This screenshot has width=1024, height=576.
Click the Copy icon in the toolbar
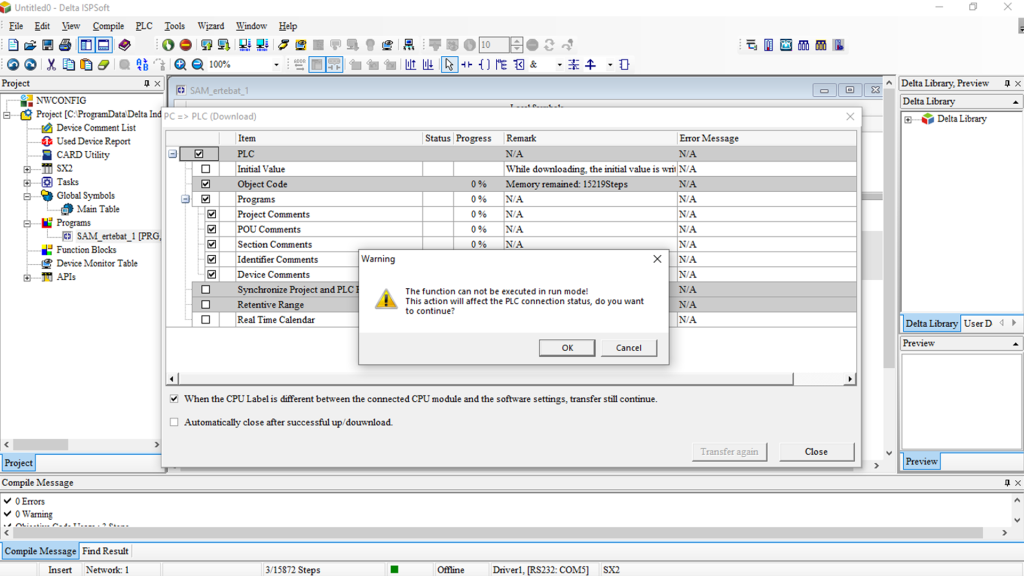[x=69, y=65]
